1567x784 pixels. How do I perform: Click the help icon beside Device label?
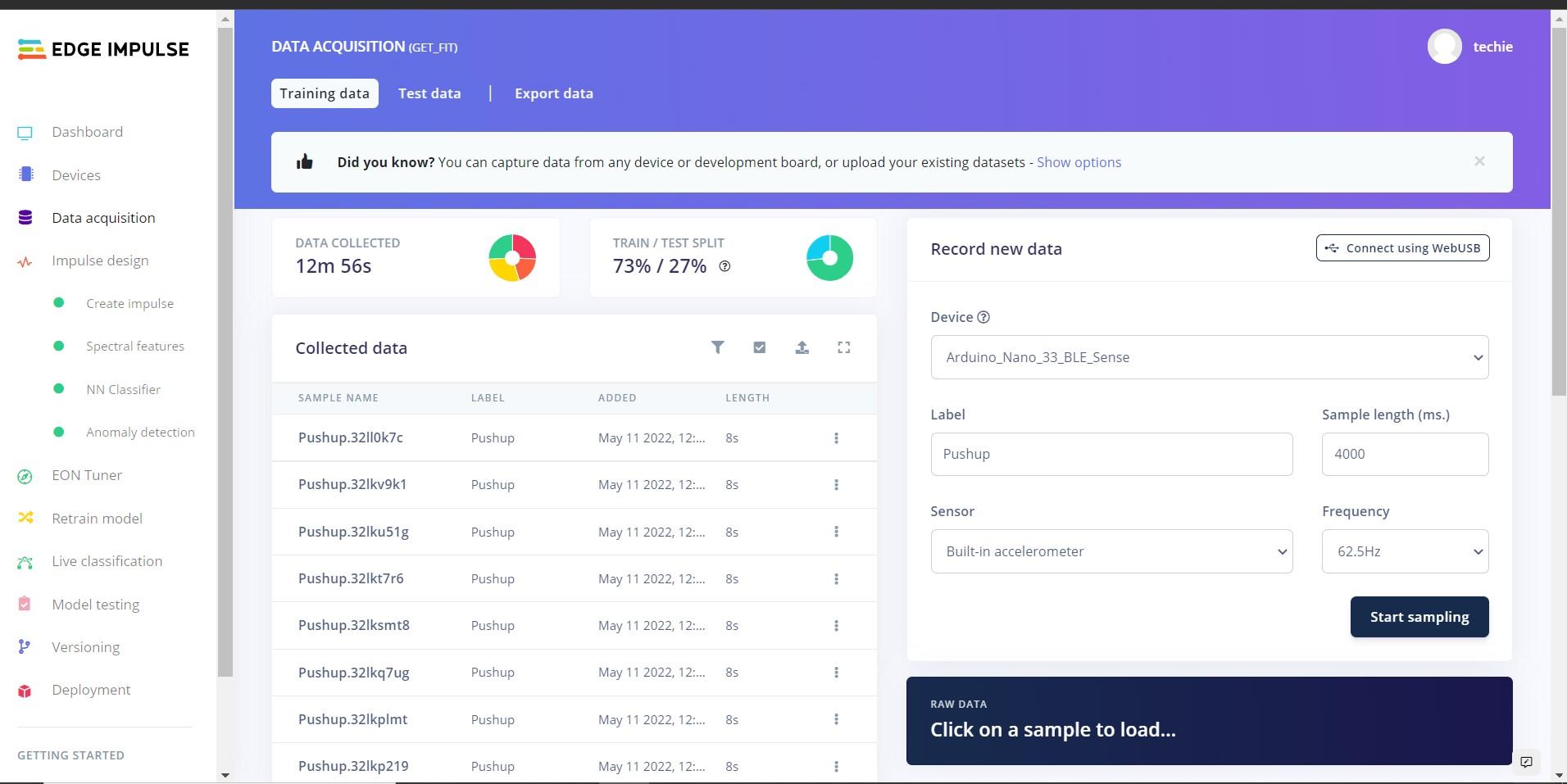[x=983, y=317]
